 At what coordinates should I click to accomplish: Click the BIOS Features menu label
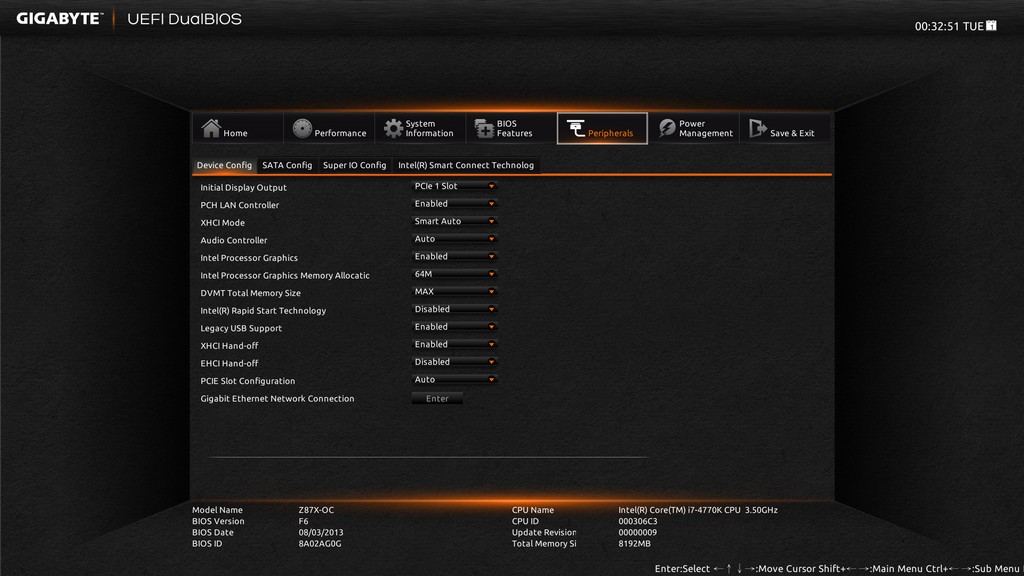pos(514,129)
